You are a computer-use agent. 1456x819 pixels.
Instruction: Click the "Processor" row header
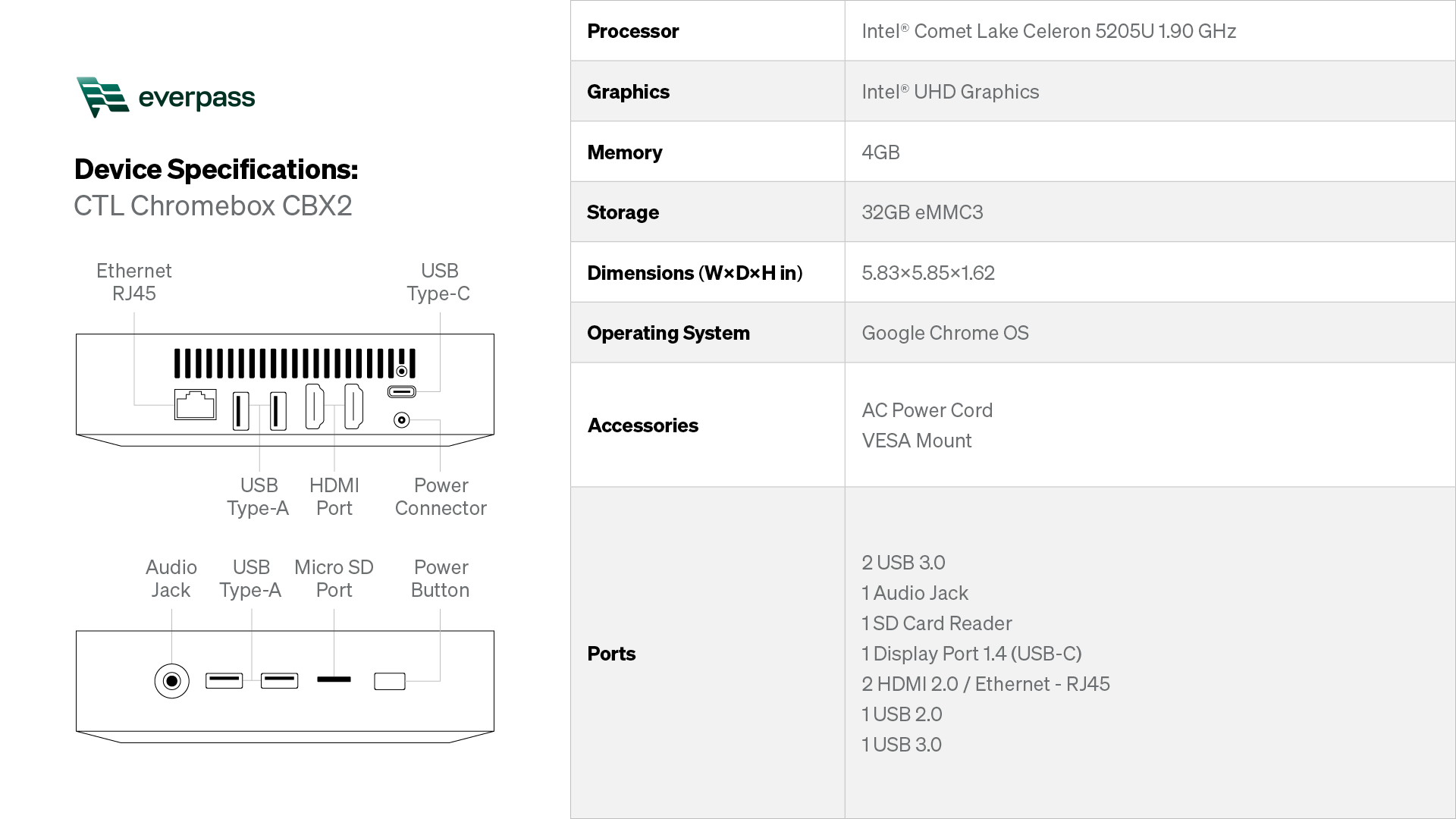click(633, 31)
